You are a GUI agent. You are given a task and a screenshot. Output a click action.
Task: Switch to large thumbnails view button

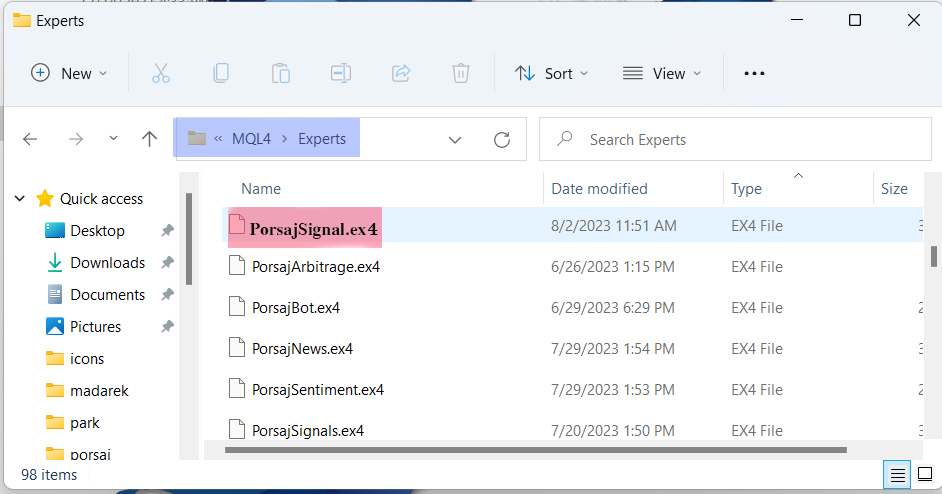[x=925, y=475]
